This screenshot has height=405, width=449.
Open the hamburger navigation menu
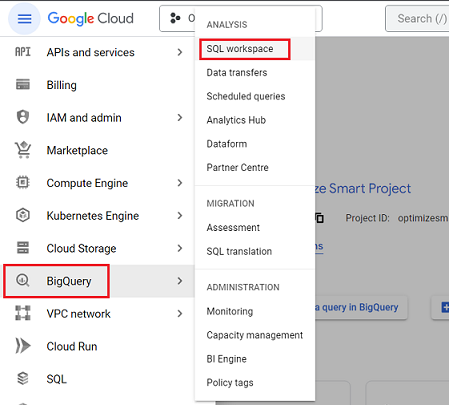pyautogui.click(x=24, y=19)
